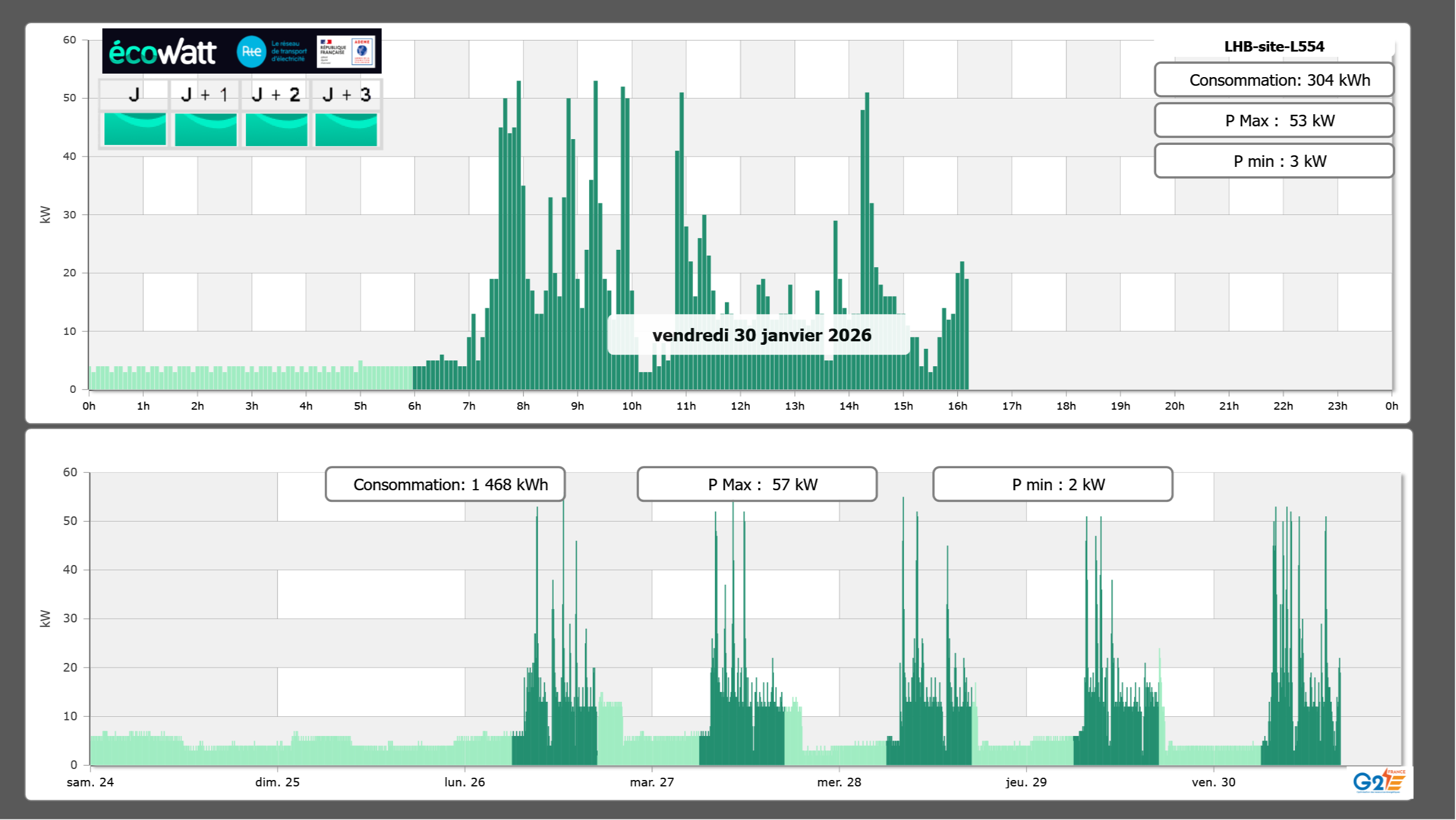Click the RTE round logo

tap(251, 52)
